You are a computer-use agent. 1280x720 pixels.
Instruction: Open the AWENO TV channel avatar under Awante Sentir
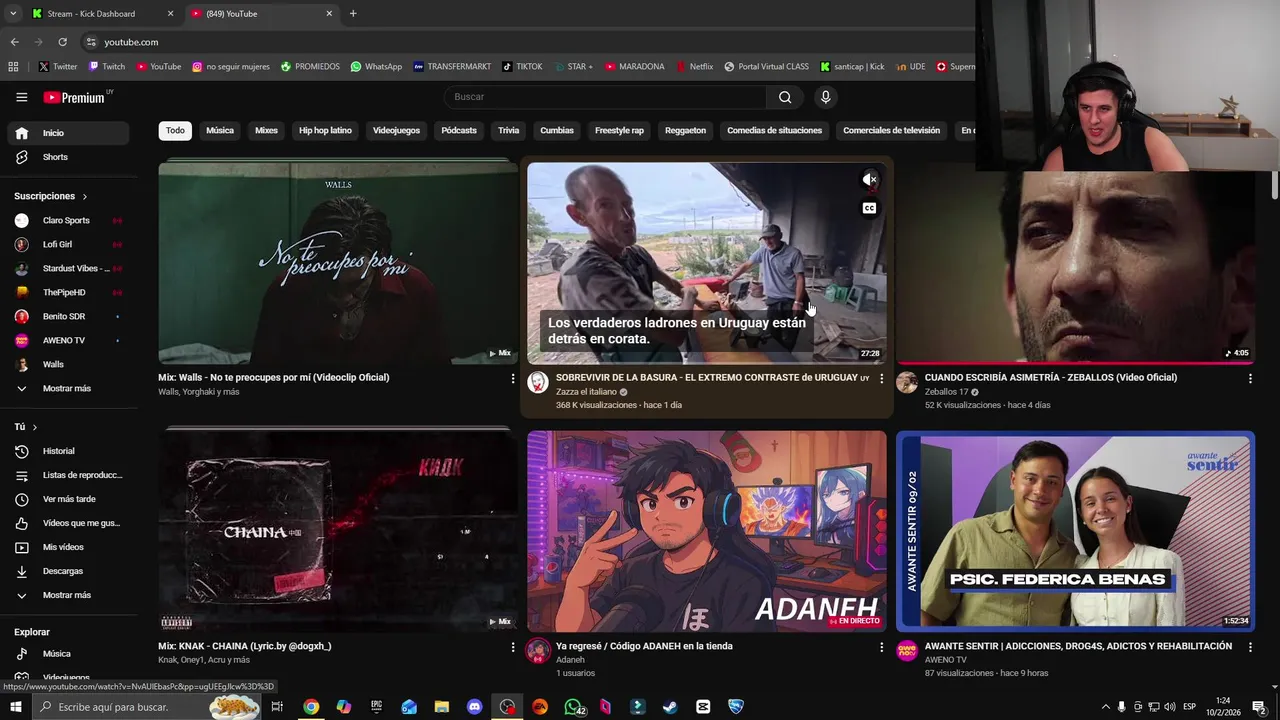point(907,651)
